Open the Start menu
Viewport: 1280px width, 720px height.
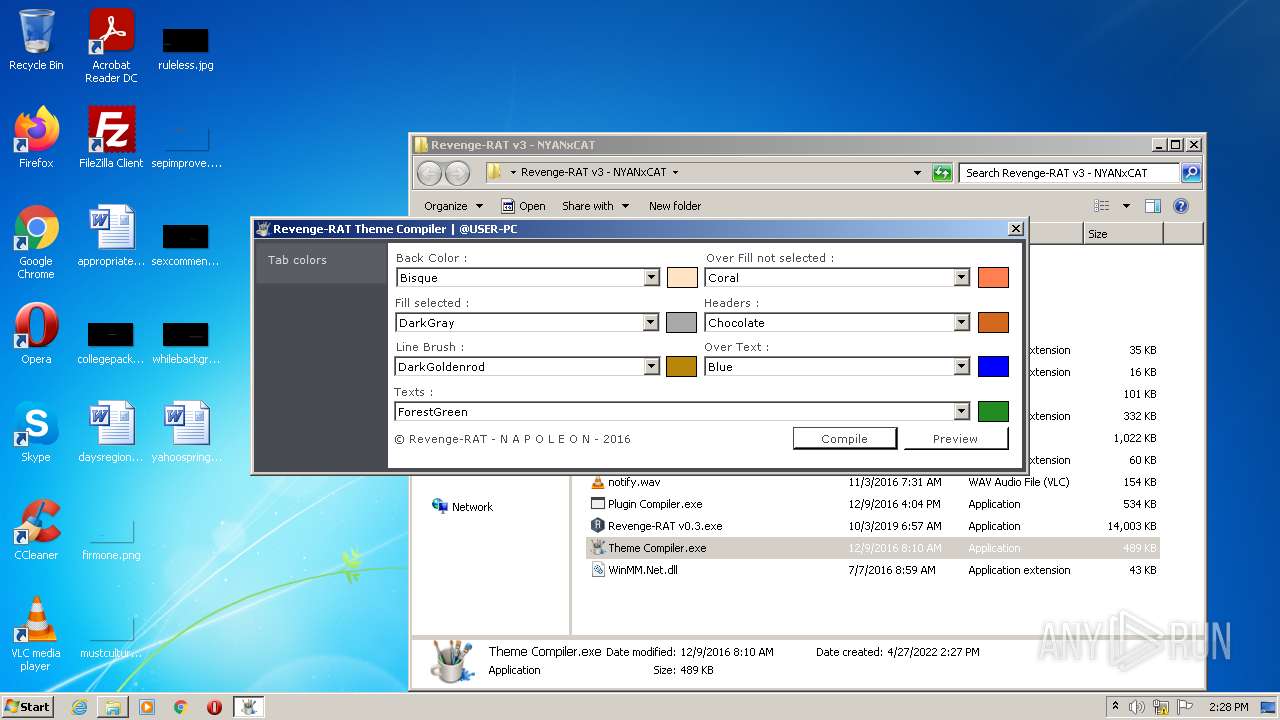point(28,707)
